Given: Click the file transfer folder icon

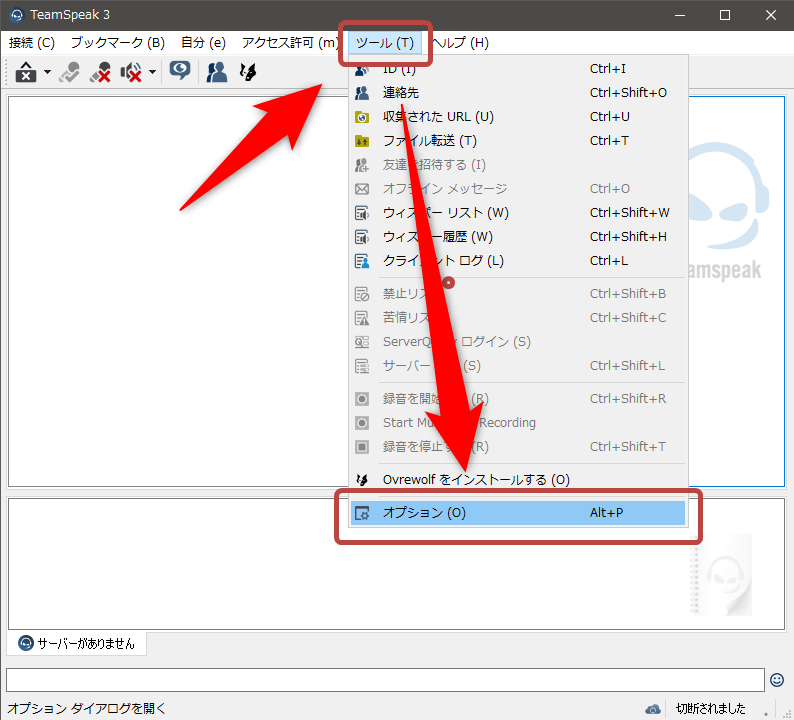Looking at the screenshot, I should [x=362, y=141].
